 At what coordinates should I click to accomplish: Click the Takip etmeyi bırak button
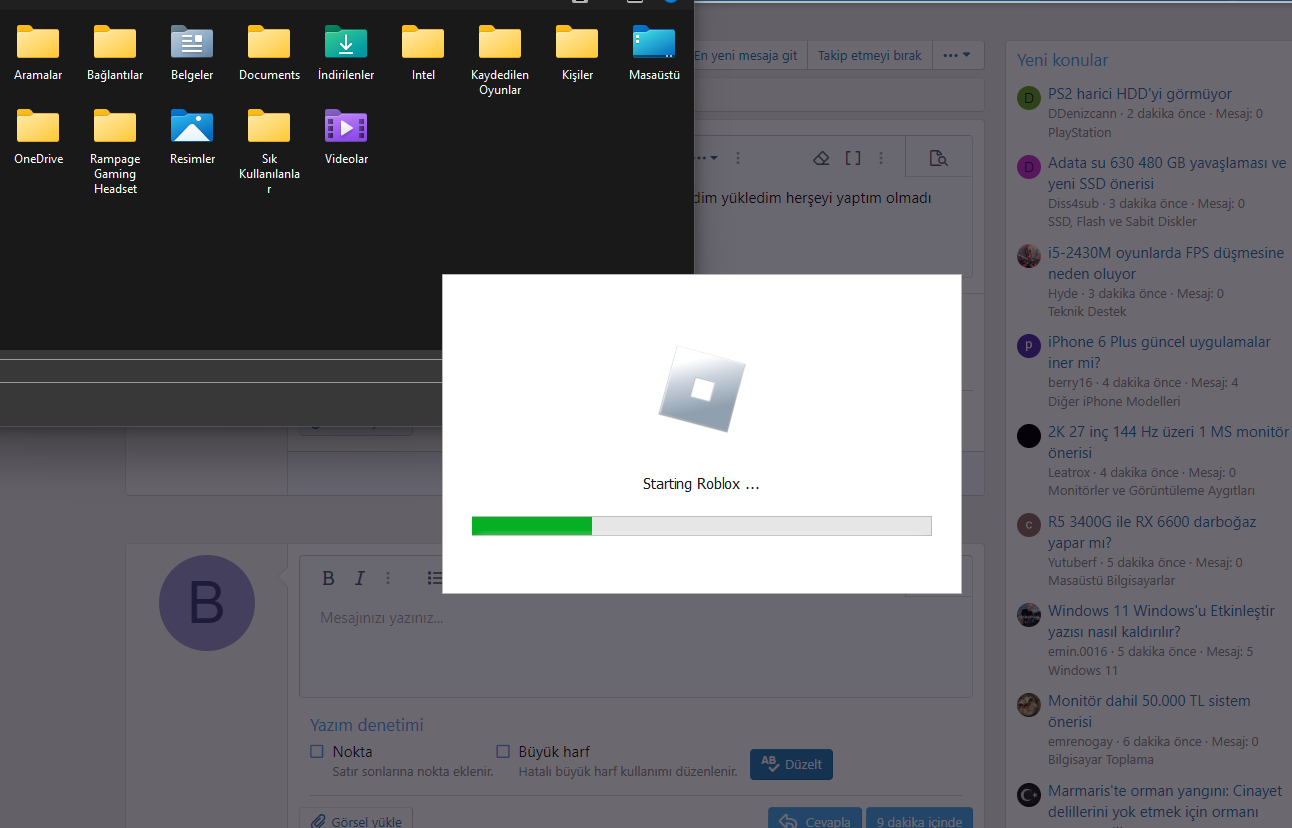[x=870, y=55]
